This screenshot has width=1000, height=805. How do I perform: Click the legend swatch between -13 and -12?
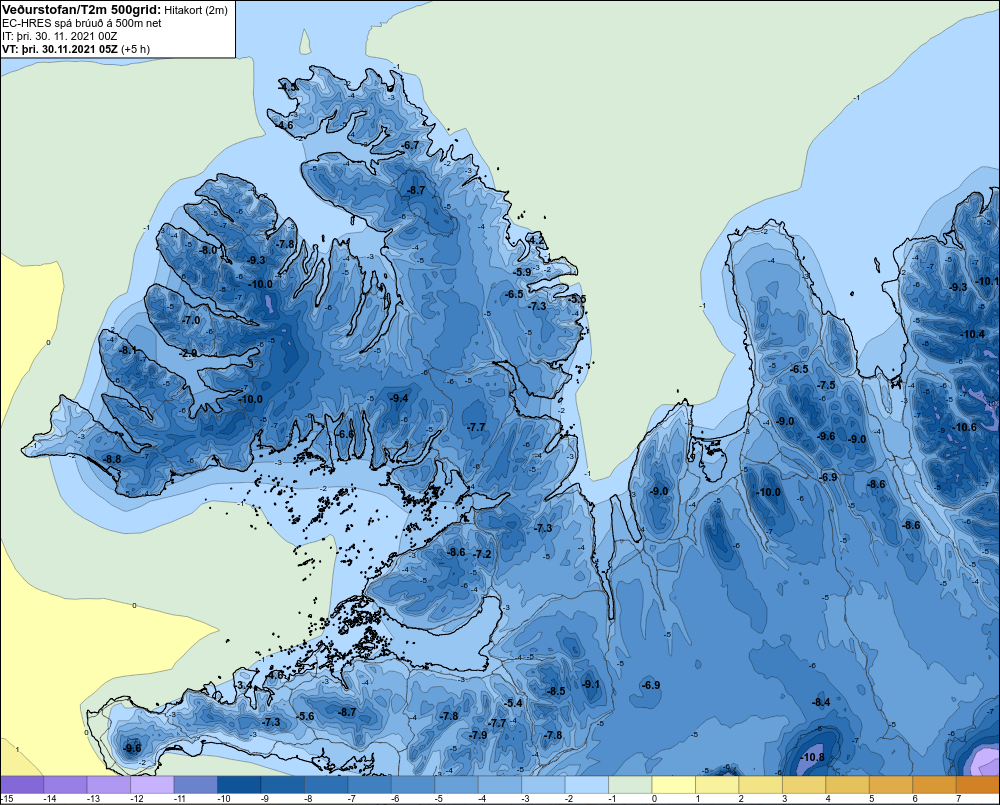[x=109, y=785]
